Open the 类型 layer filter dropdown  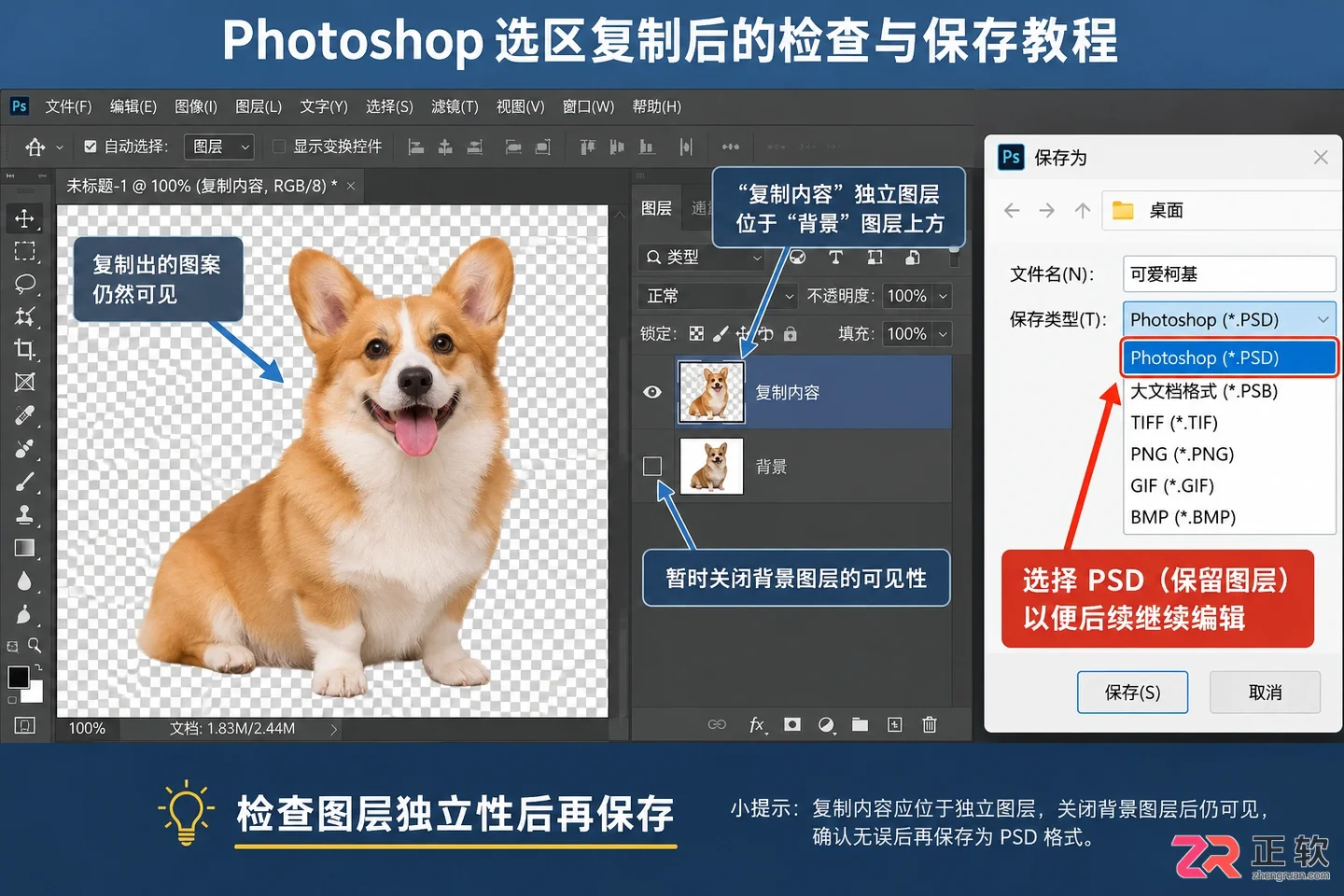point(702,257)
